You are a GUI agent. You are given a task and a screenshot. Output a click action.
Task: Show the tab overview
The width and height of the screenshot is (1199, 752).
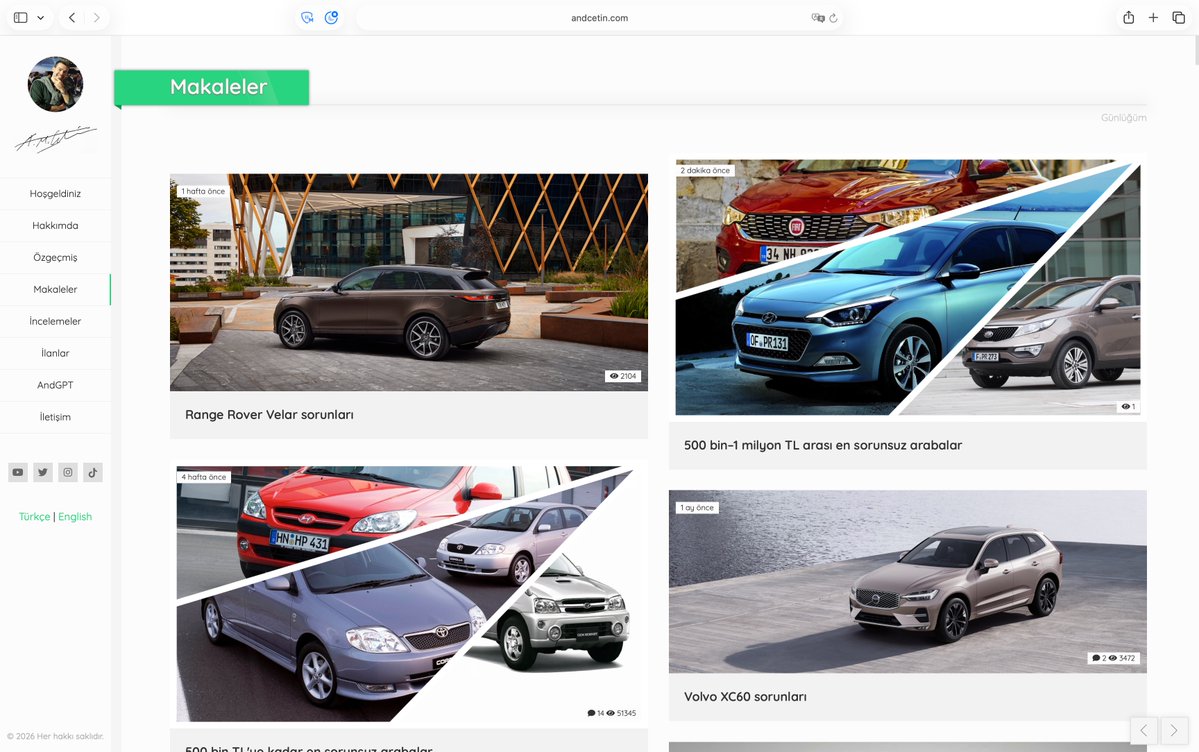[1178, 18]
